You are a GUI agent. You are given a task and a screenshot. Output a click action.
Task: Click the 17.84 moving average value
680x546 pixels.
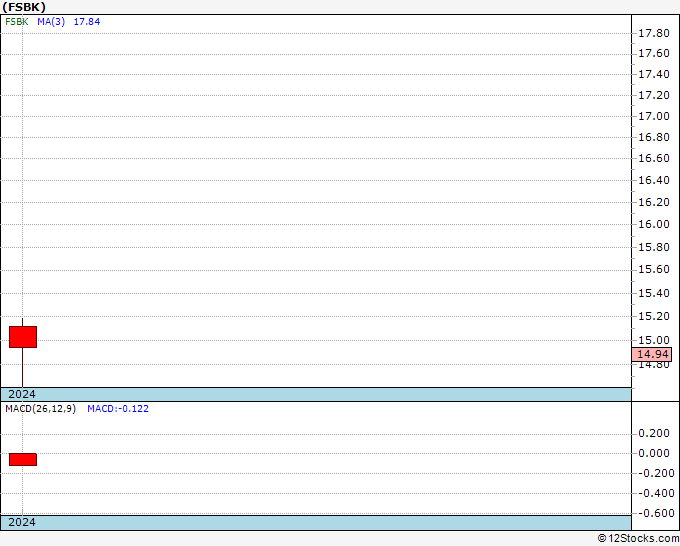coord(87,22)
